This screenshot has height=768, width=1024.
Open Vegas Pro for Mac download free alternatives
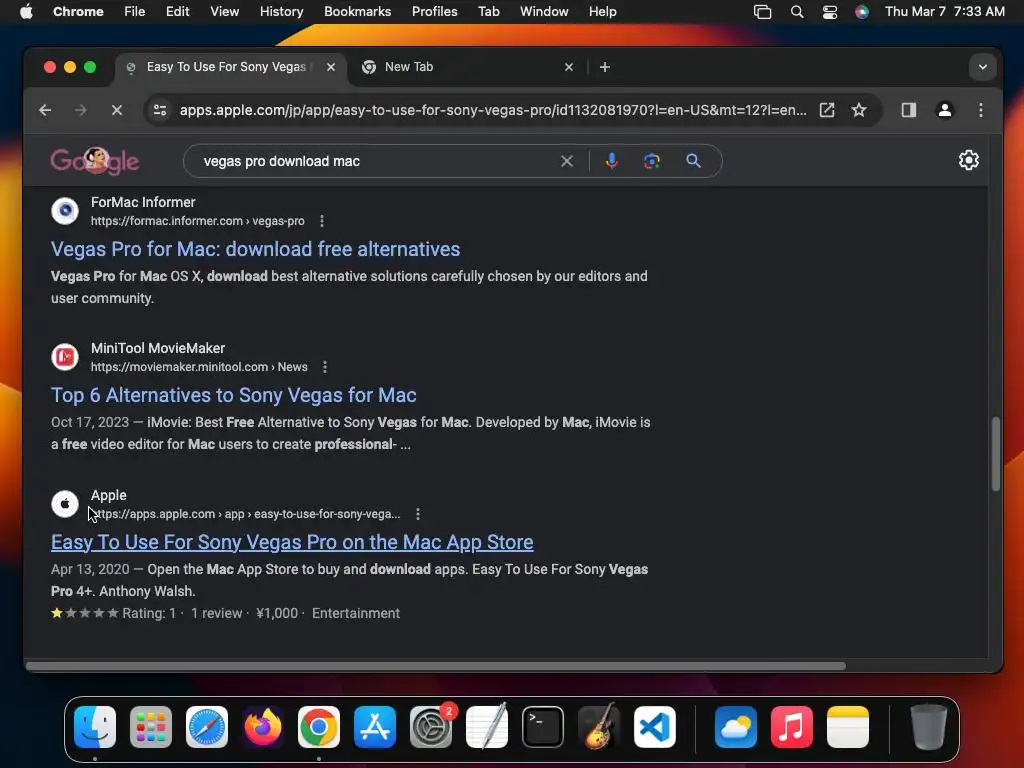tap(255, 249)
